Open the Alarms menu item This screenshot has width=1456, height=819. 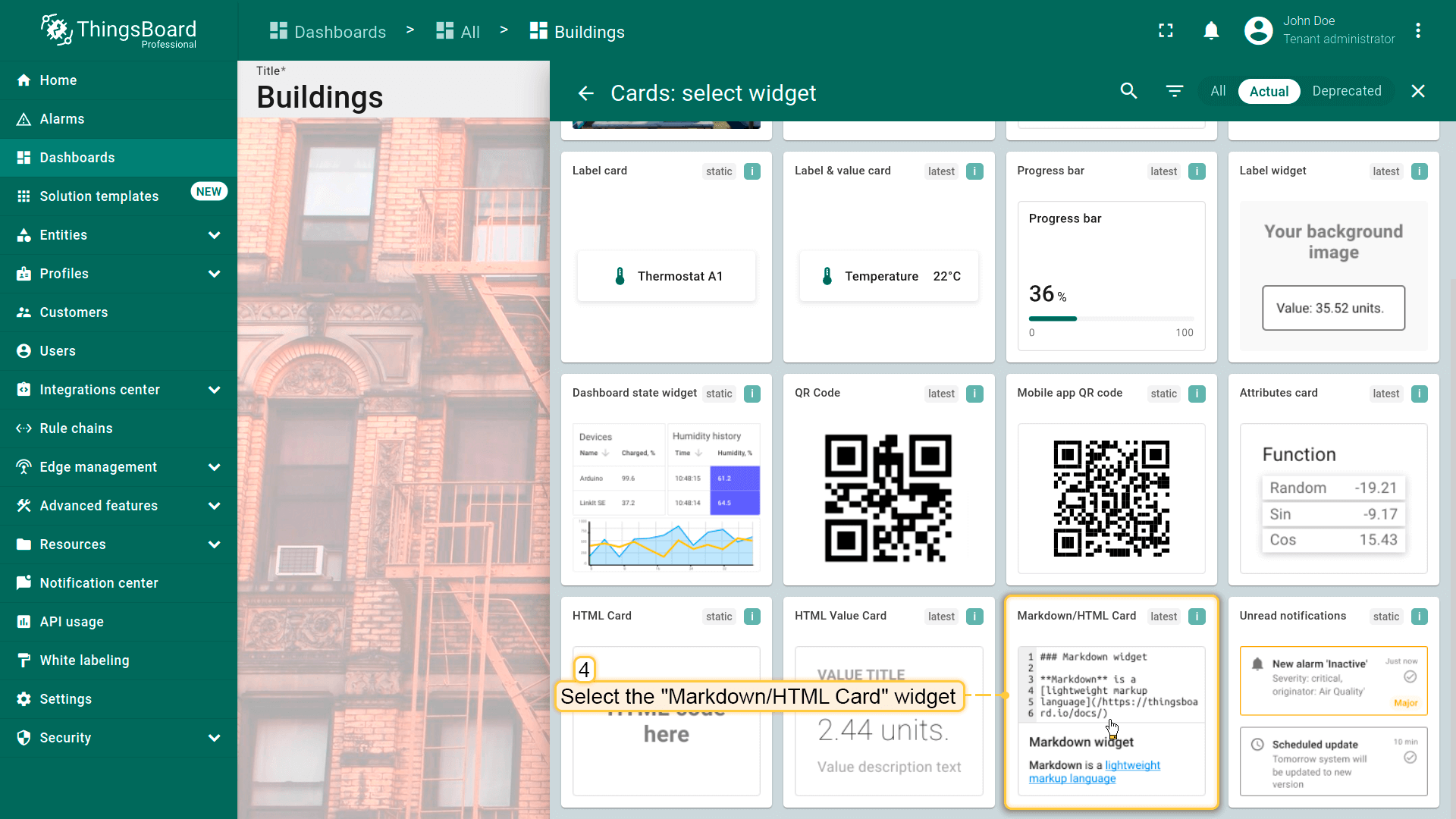pos(62,119)
